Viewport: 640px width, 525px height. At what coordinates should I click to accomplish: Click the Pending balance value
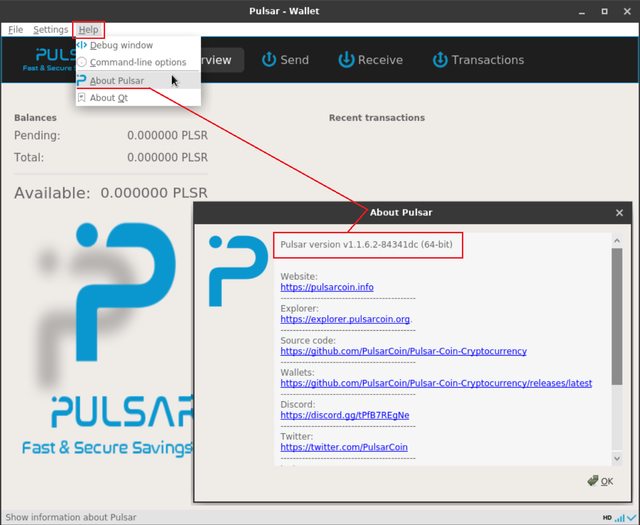[x=167, y=136]
